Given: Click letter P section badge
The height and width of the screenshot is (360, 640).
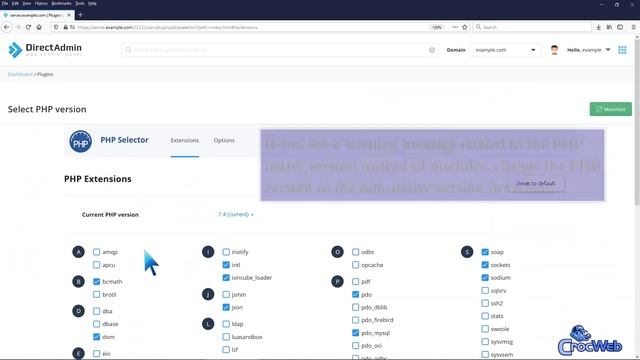Looking at the screenshot, I should pyautogui.click(x=337, y=282).
